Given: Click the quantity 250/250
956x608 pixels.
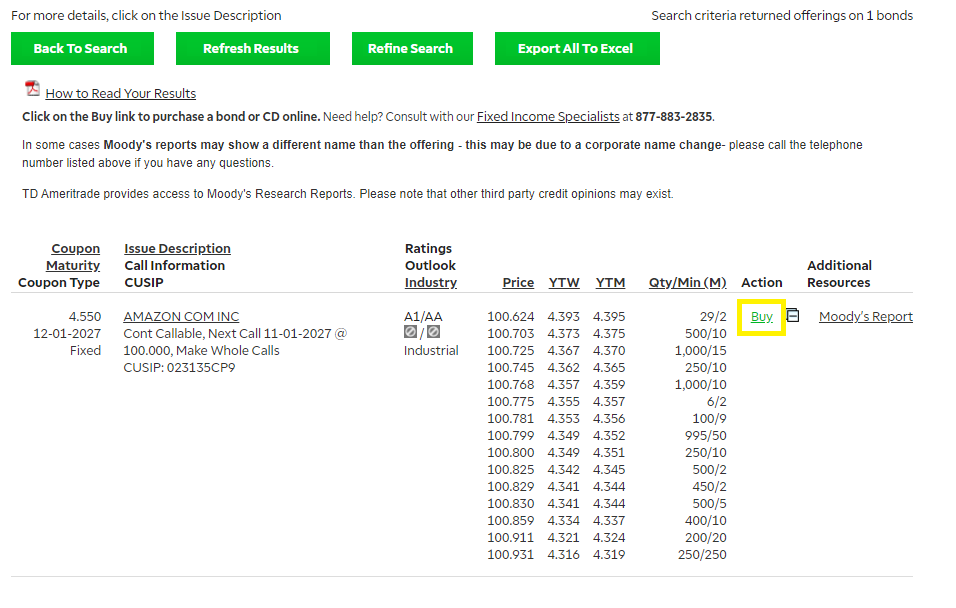Looking at the screenshot, I should click(x=702, y=556).
